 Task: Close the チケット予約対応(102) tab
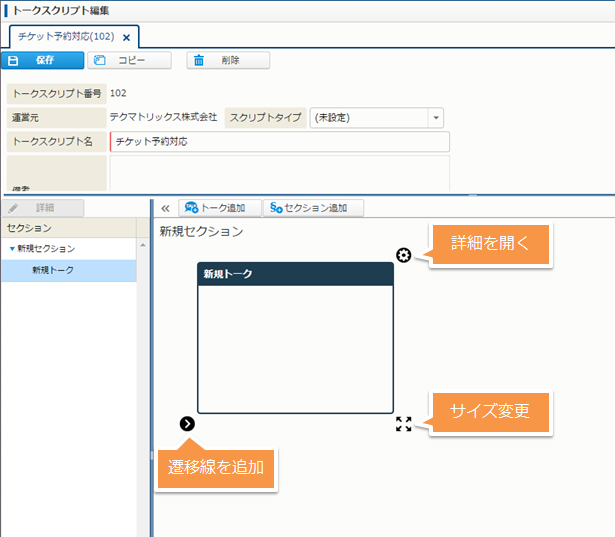tap(126, 37)
